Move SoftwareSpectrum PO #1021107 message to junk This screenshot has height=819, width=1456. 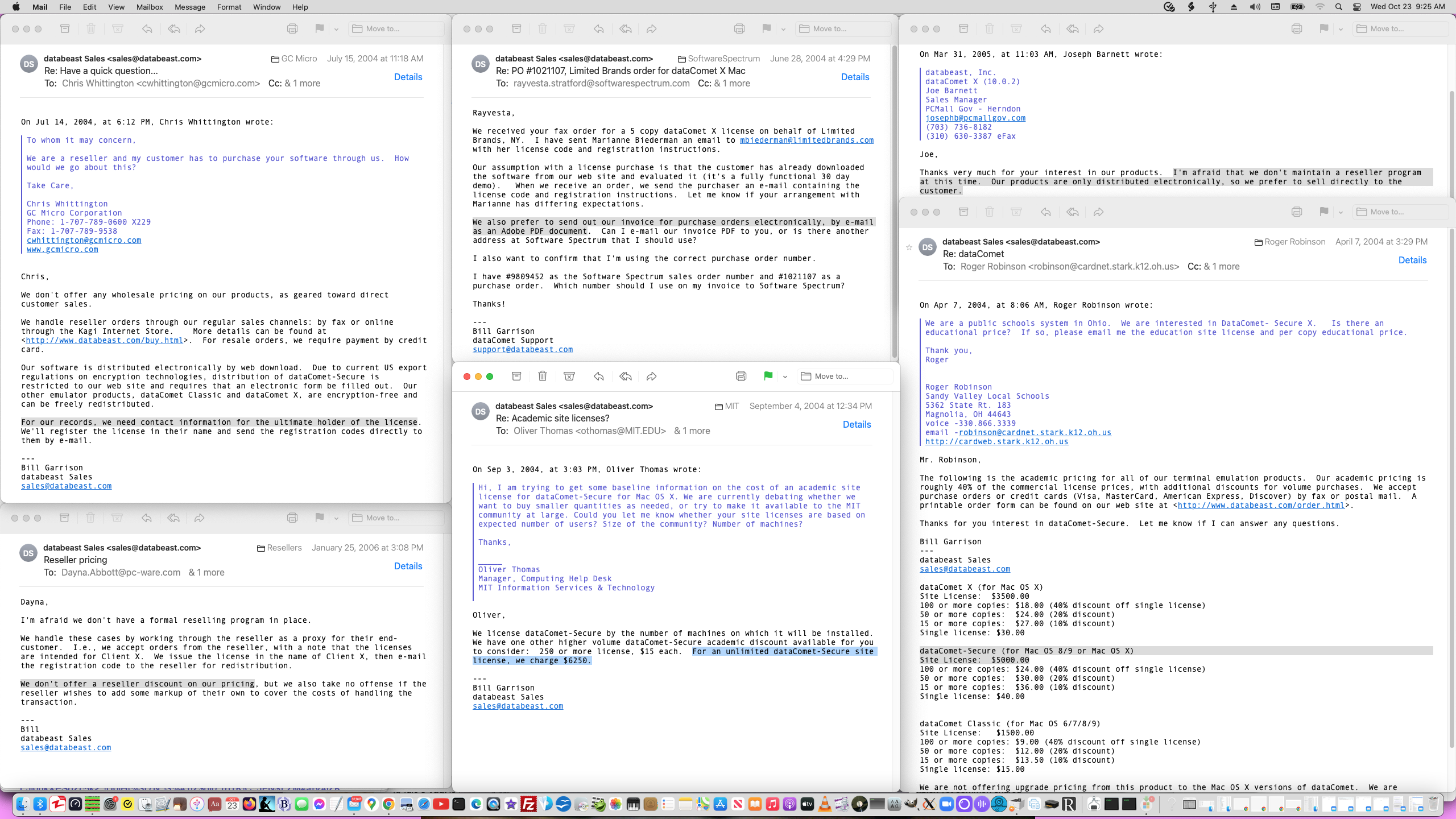(x=569, y=29)
